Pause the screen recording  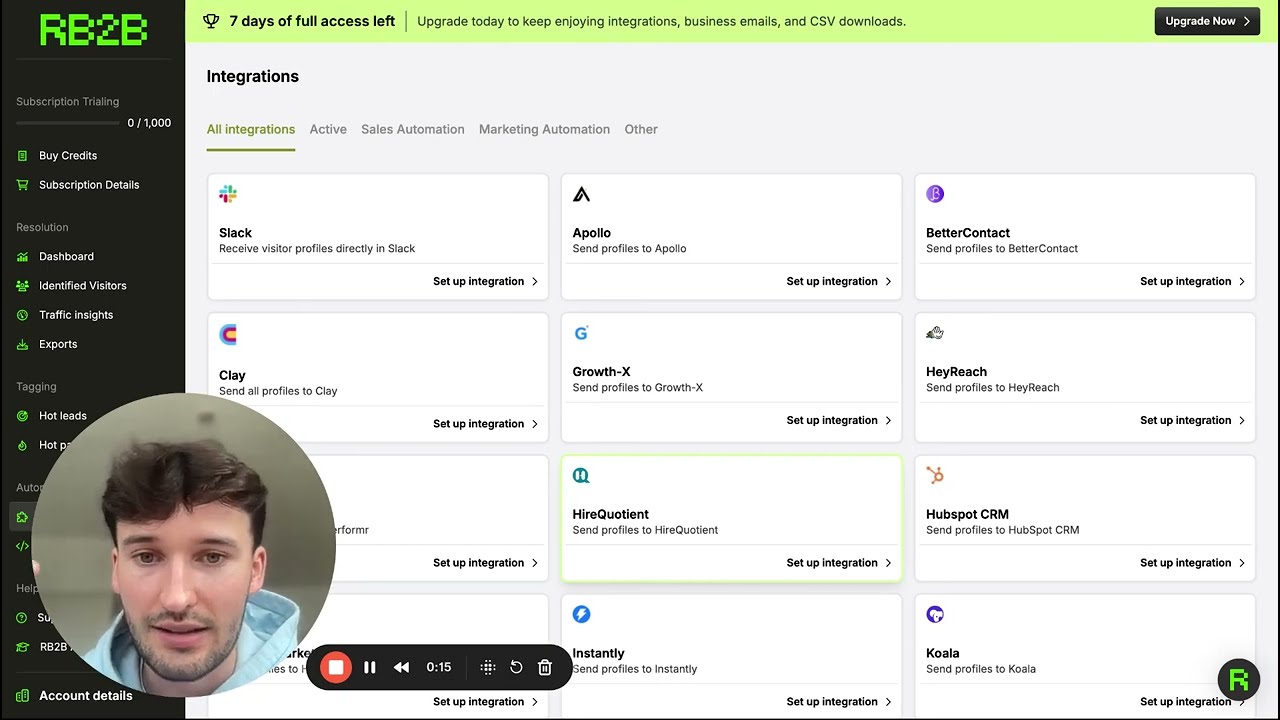pos(370,667)
